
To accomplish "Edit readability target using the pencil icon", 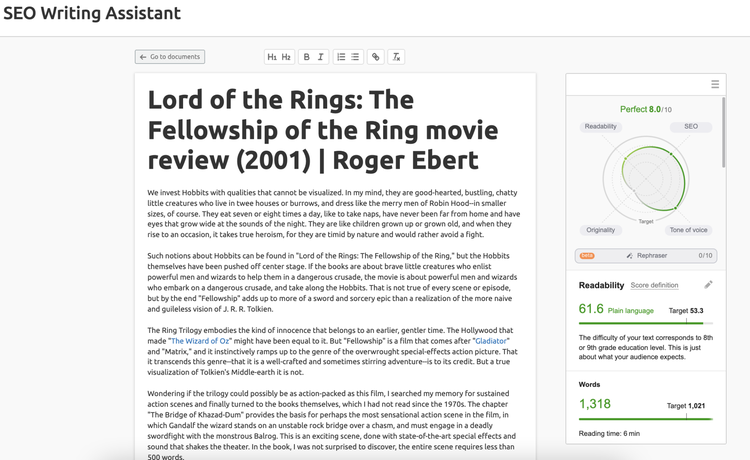I will [x=708, y=285].
